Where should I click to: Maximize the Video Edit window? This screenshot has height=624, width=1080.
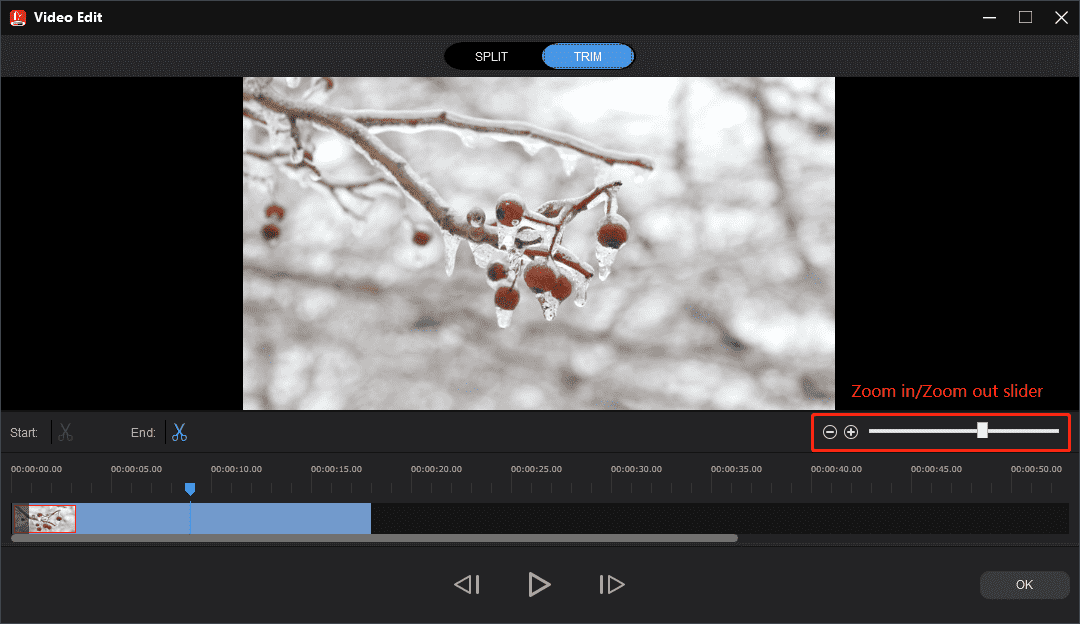click(x=1024, y=17)
